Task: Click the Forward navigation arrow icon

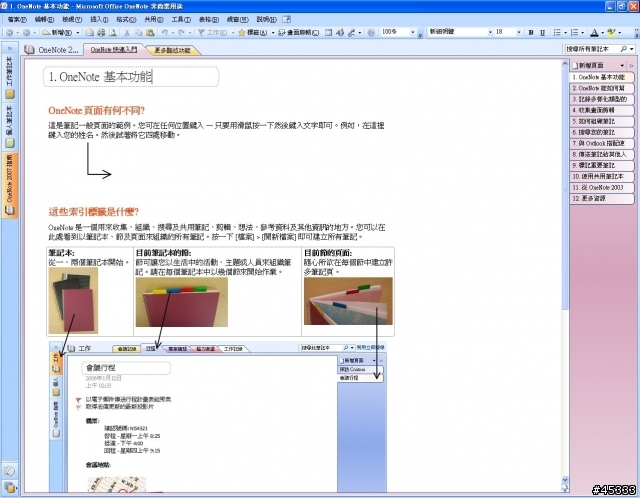Action: [x=27, y=32]
